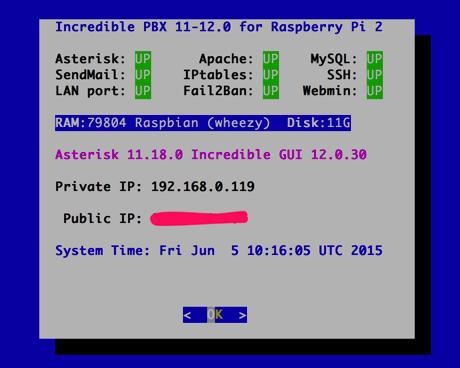This screenshot has height=368, width=460.
Task: Click the Apache: label
Action: click(x=226, y=59)
